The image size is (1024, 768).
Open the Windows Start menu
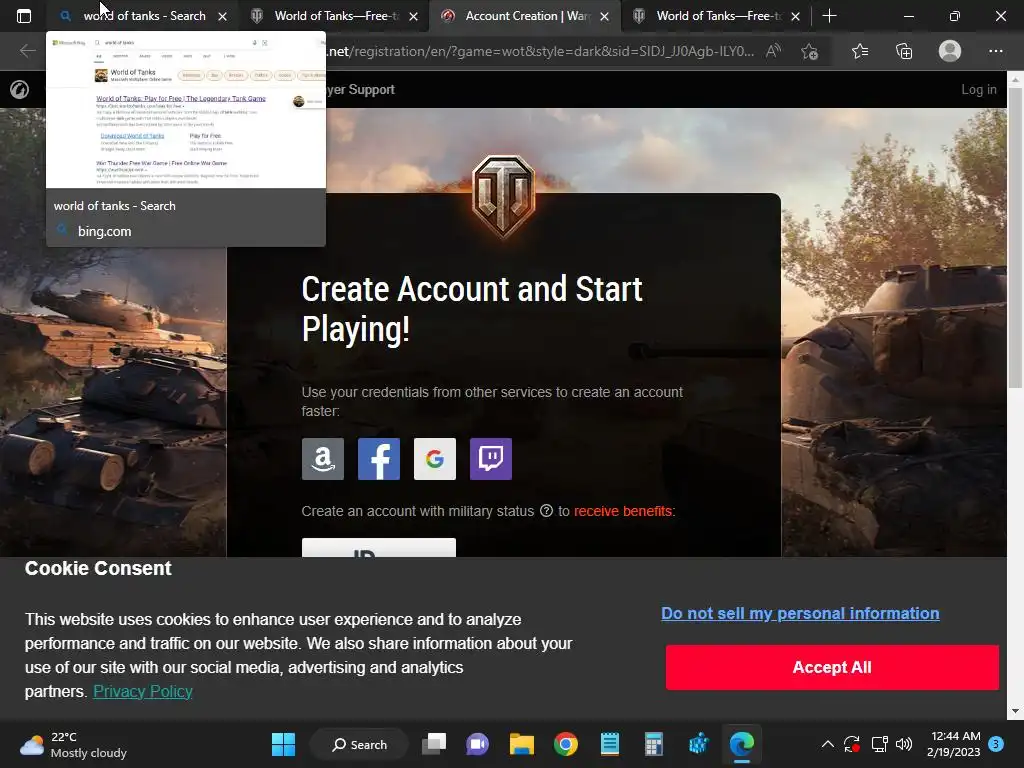pyautogui.click(x=283, y=744)
